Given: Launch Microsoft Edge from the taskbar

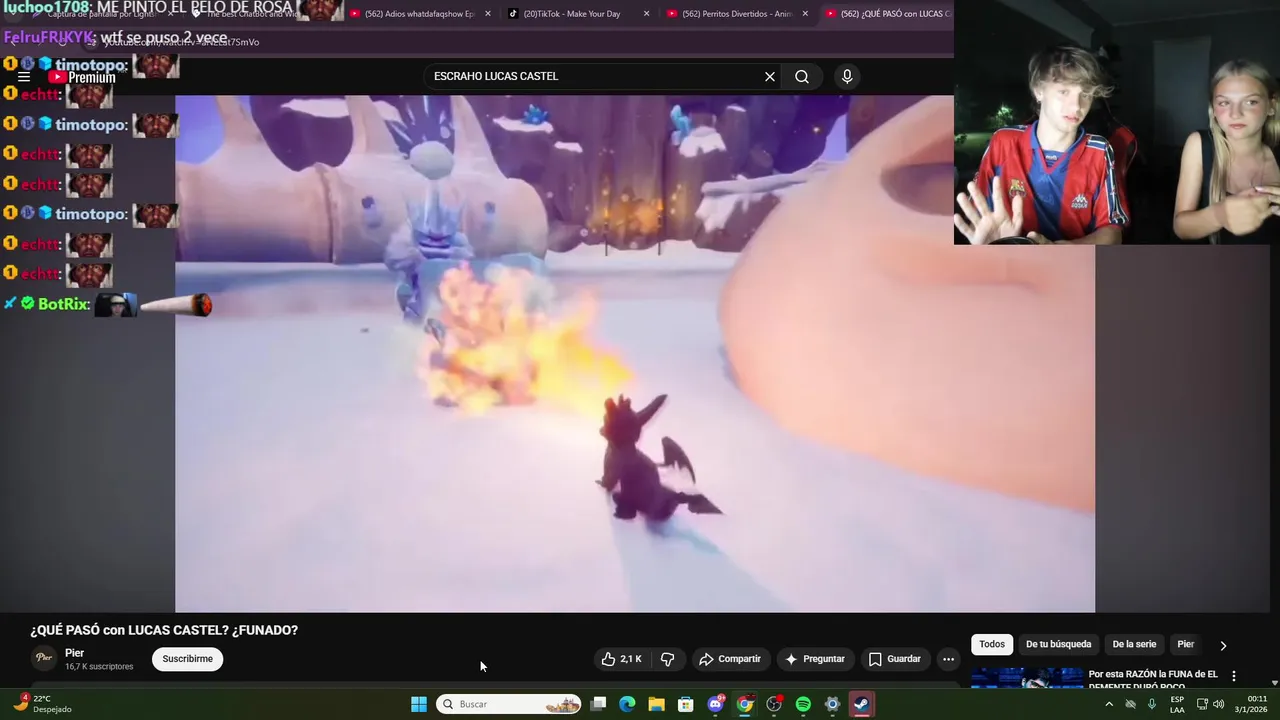Looking at the screenshot, I should (x=627, y=704).
